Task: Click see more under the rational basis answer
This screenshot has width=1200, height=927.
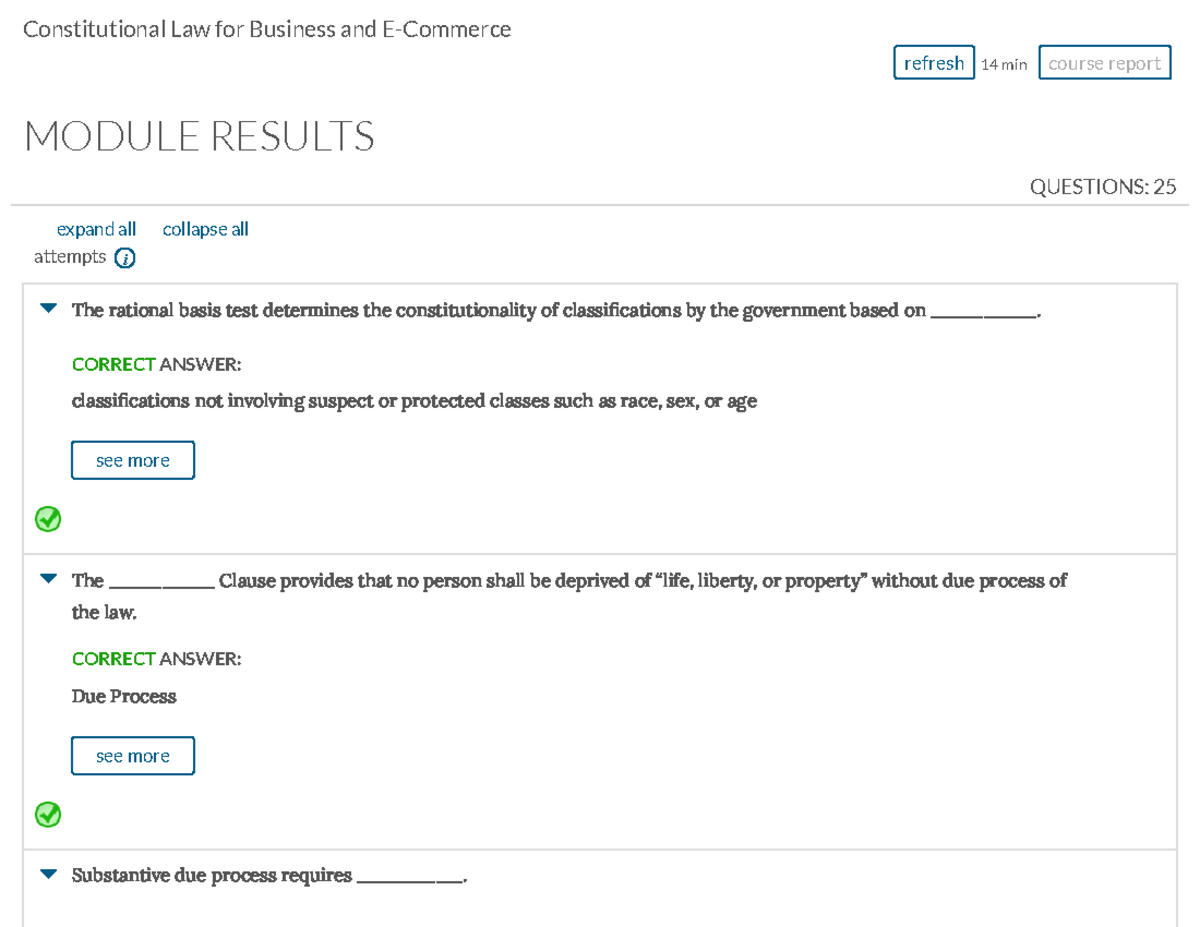Action: click(x=132, y=460)
